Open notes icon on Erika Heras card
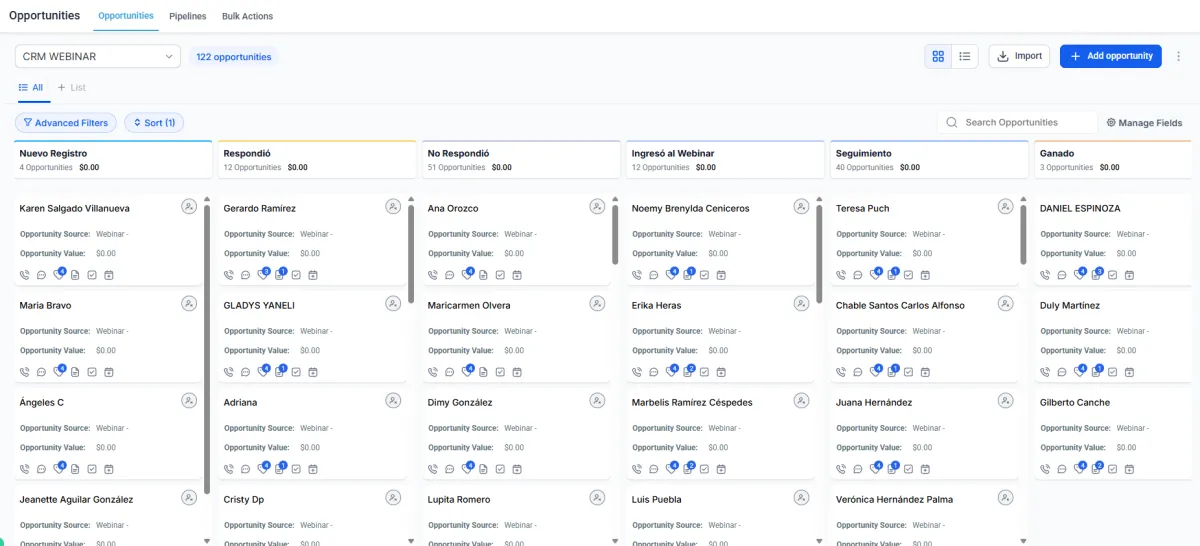 click(688, 372)
